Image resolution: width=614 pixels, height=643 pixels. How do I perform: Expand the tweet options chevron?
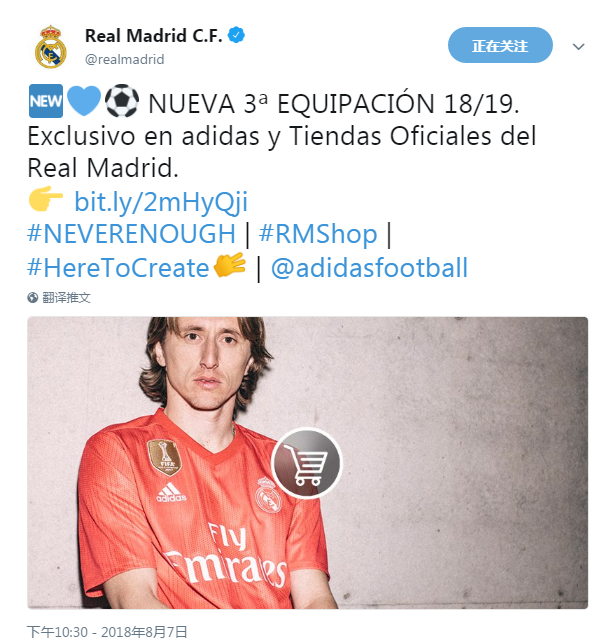578,46
